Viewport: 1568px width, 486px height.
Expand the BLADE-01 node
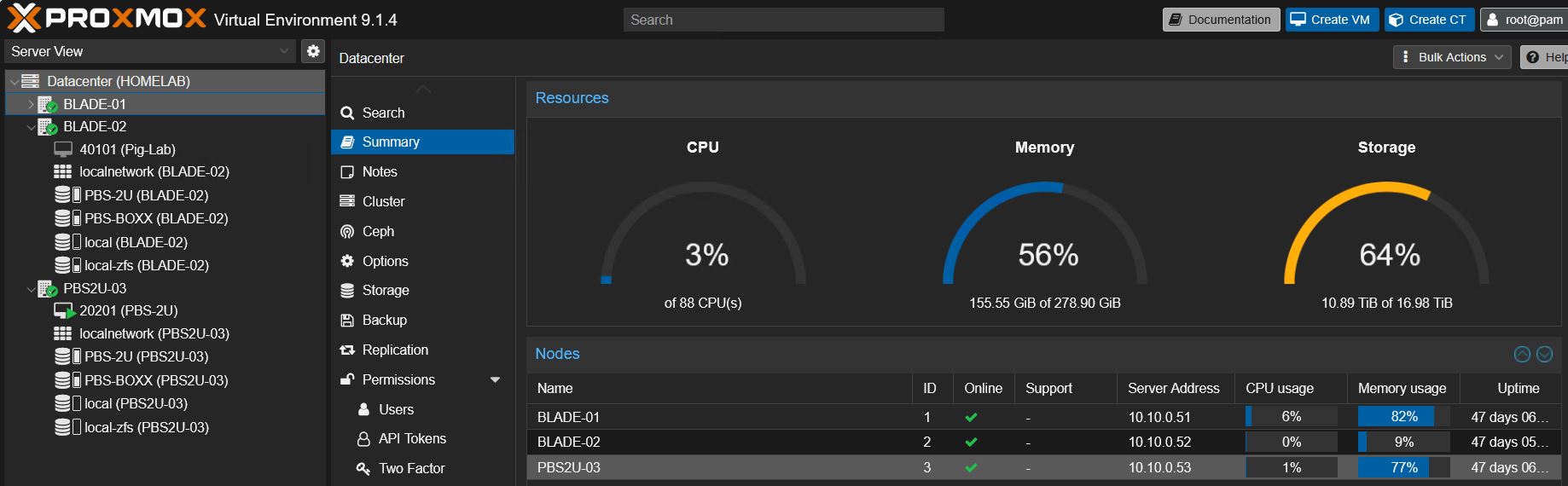[x=31, y=104]
